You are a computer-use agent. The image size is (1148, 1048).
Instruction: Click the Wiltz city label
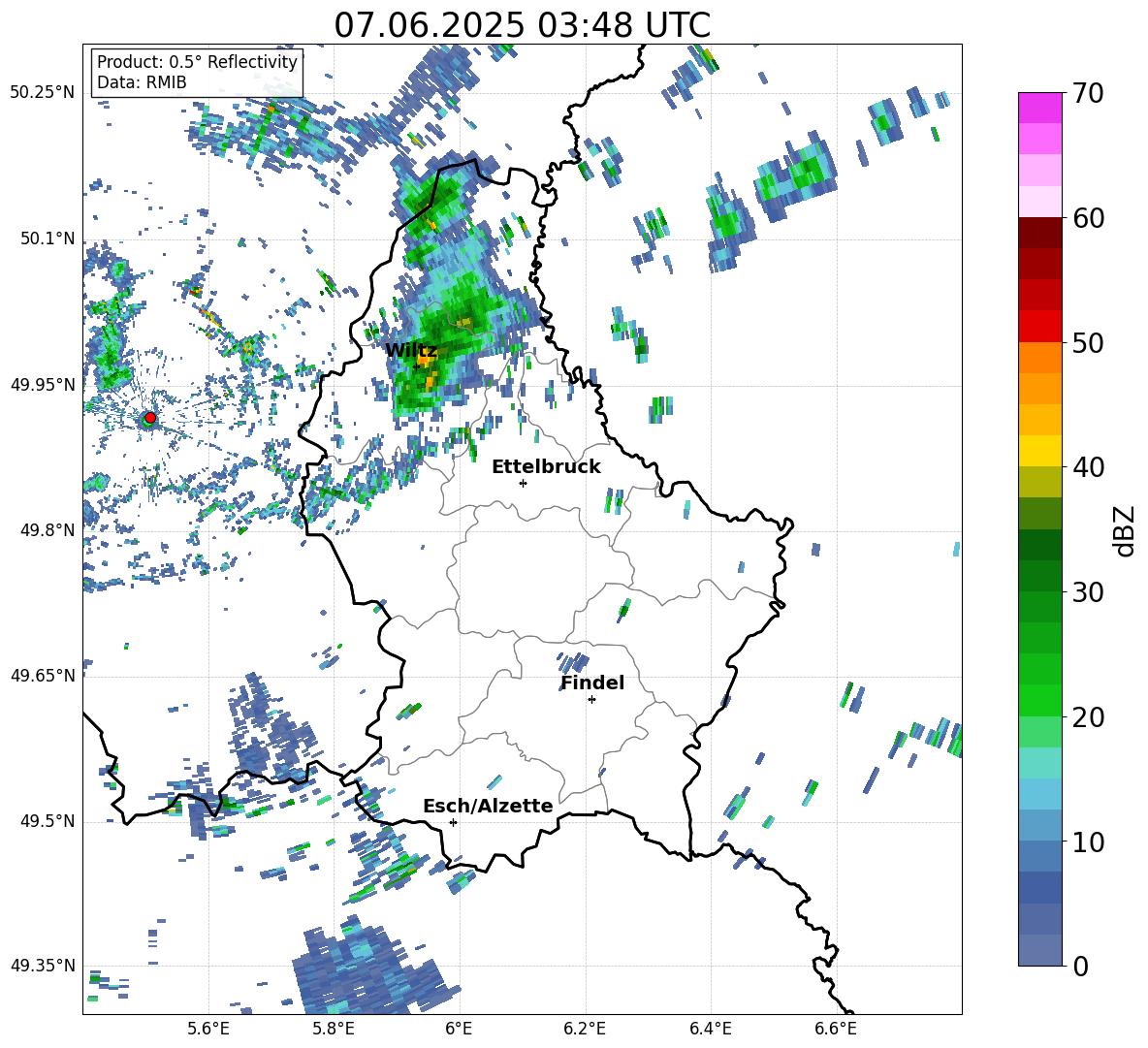(411, 351)
